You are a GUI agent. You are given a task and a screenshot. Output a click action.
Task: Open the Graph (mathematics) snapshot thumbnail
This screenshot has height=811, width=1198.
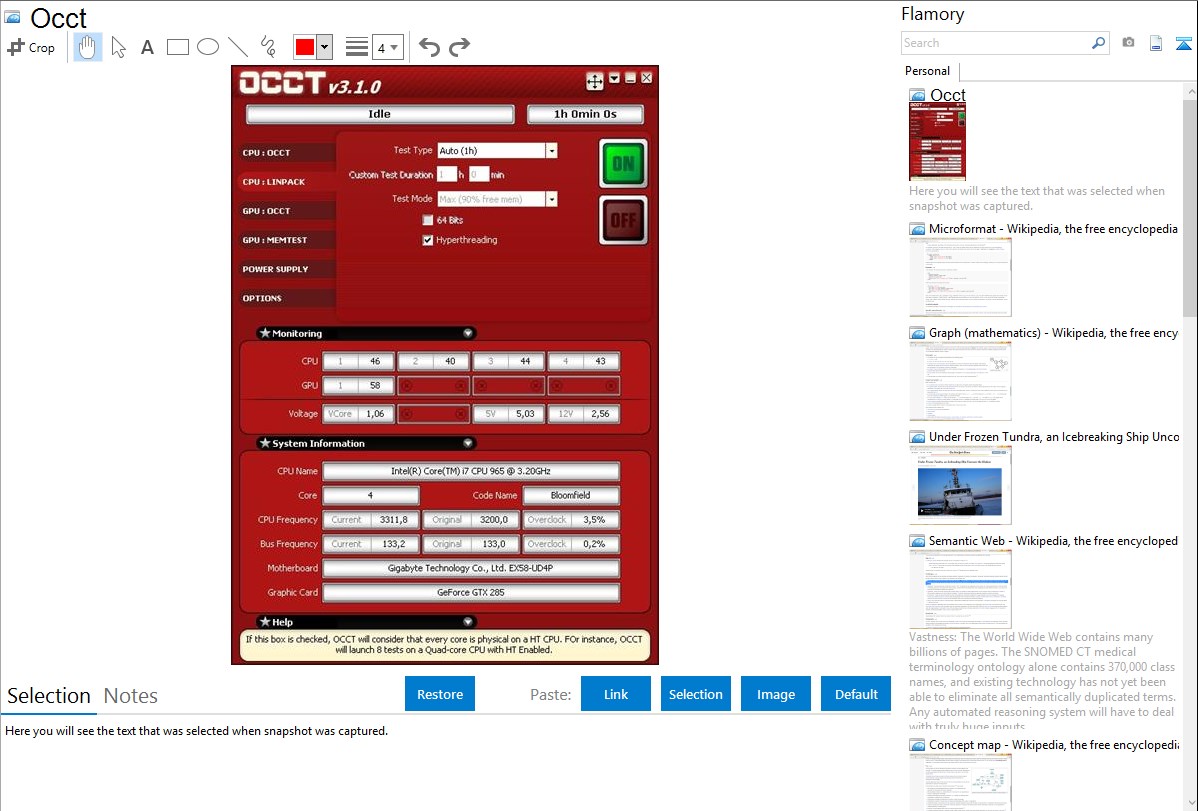click(x=960, y=381)
